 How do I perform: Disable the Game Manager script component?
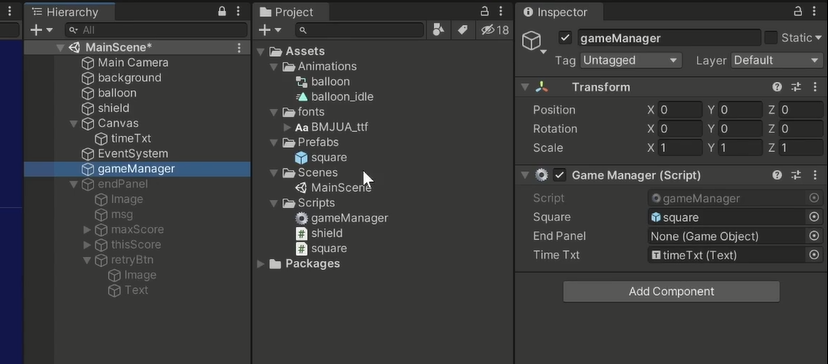pos(560,175)
